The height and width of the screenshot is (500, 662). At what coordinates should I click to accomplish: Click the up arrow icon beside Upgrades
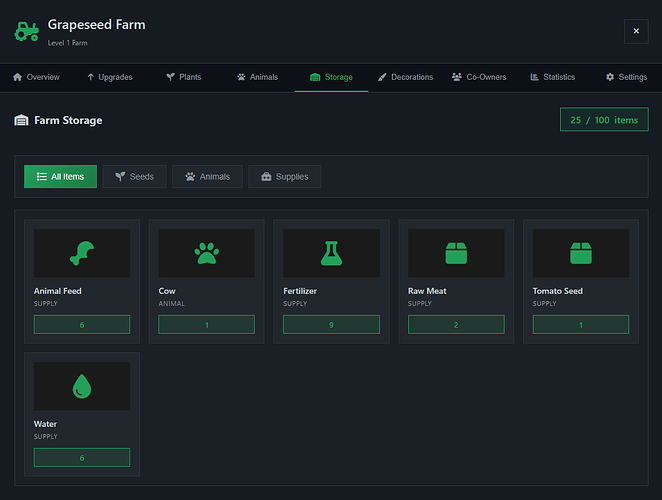90,77
